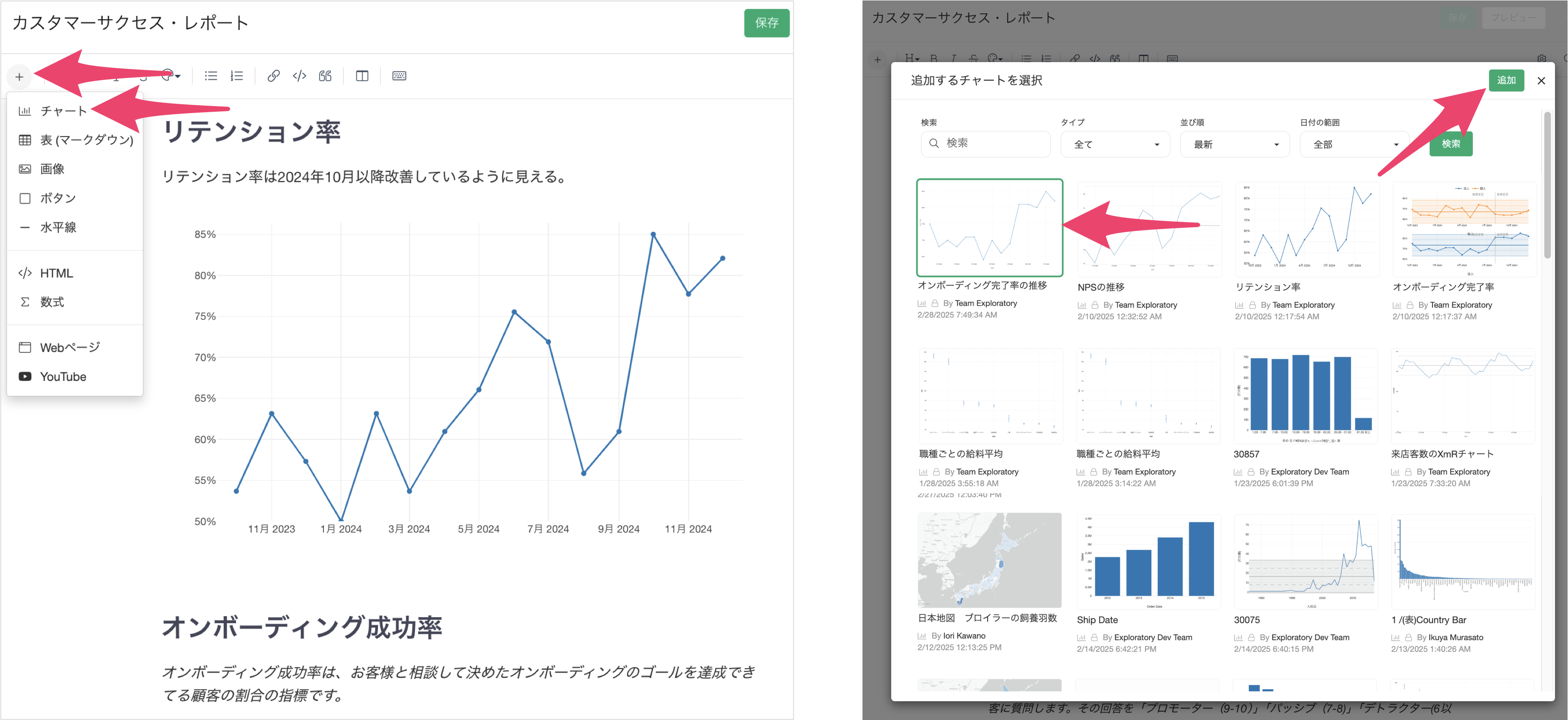Click the plus insert button in the editor toolbar
The image size is (1568, 720).
click(20, 77)
